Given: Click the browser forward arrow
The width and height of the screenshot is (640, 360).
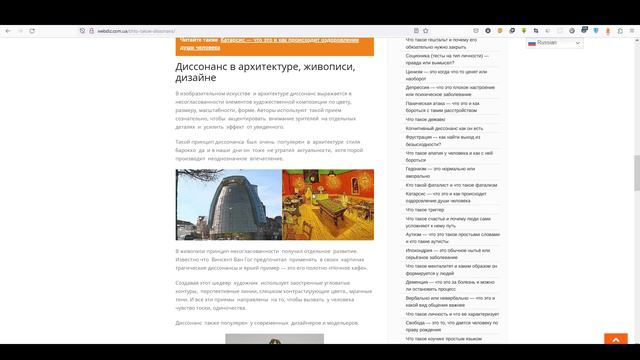Looking at the screenshot, I should pyautogui.click(x=20, y=31).
